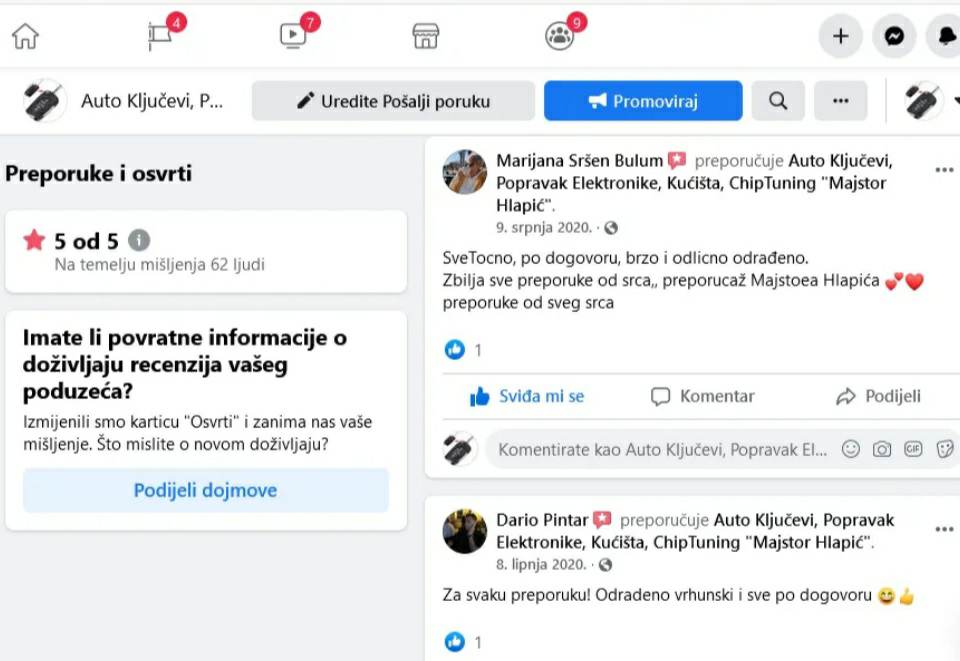Image resolution: width=960 pixels, height=661 pixels.
Task: Click the 8. lipnja 2020. date link
Action: point(541,564)
